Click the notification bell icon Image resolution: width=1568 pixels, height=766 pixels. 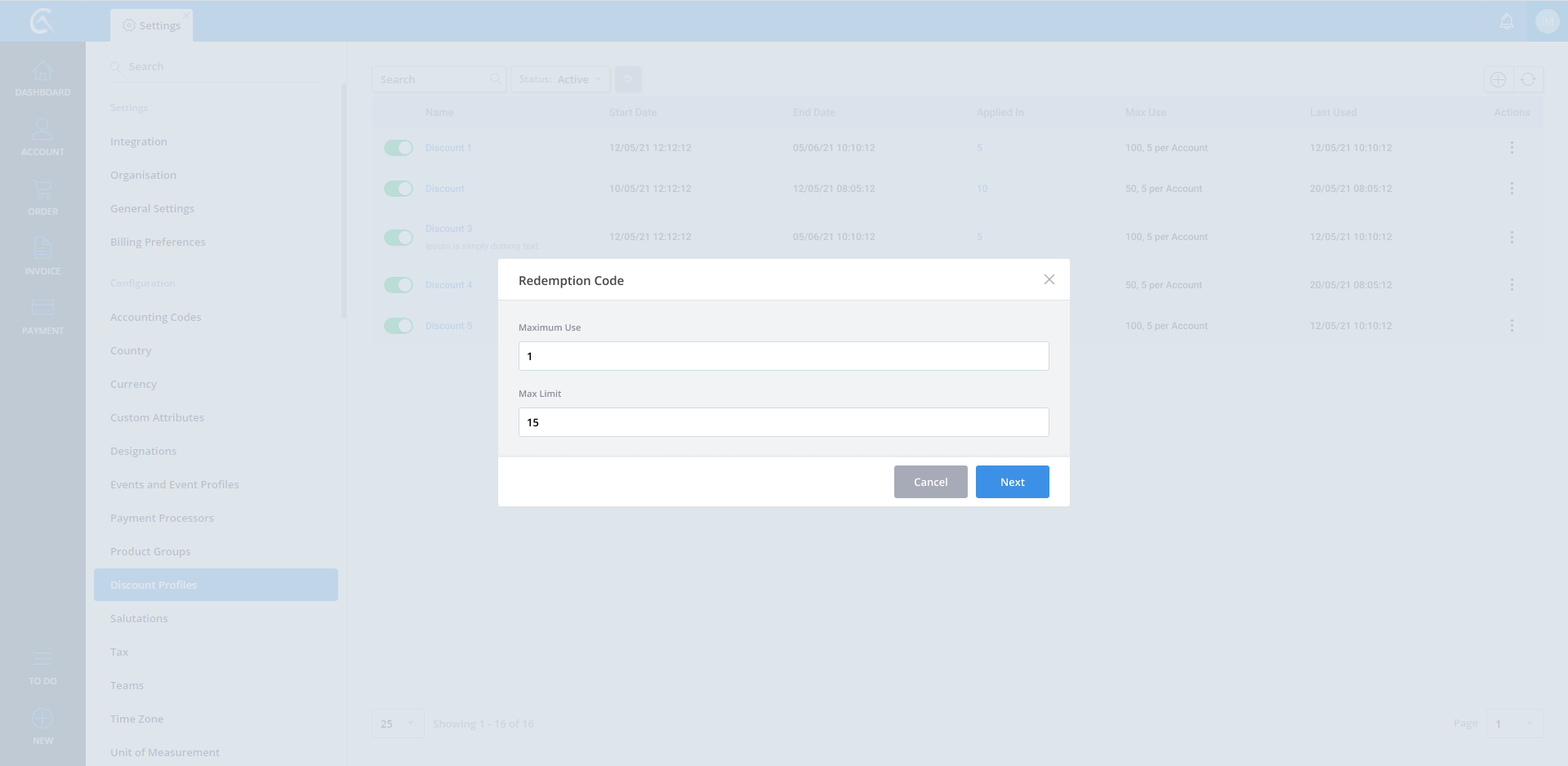(1507, 21)
